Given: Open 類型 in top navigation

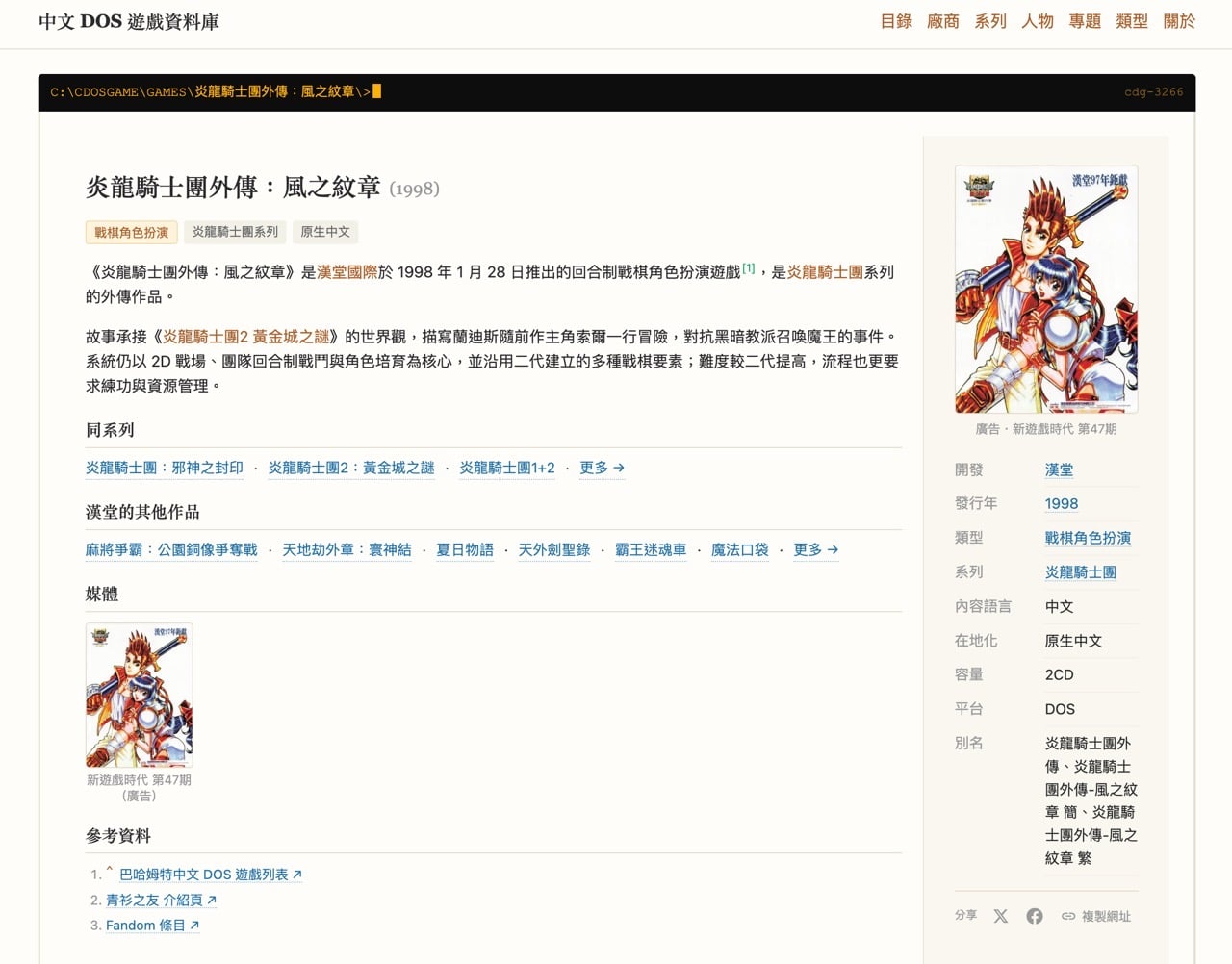Looking at the screenshot, I should click(1132, 21).
